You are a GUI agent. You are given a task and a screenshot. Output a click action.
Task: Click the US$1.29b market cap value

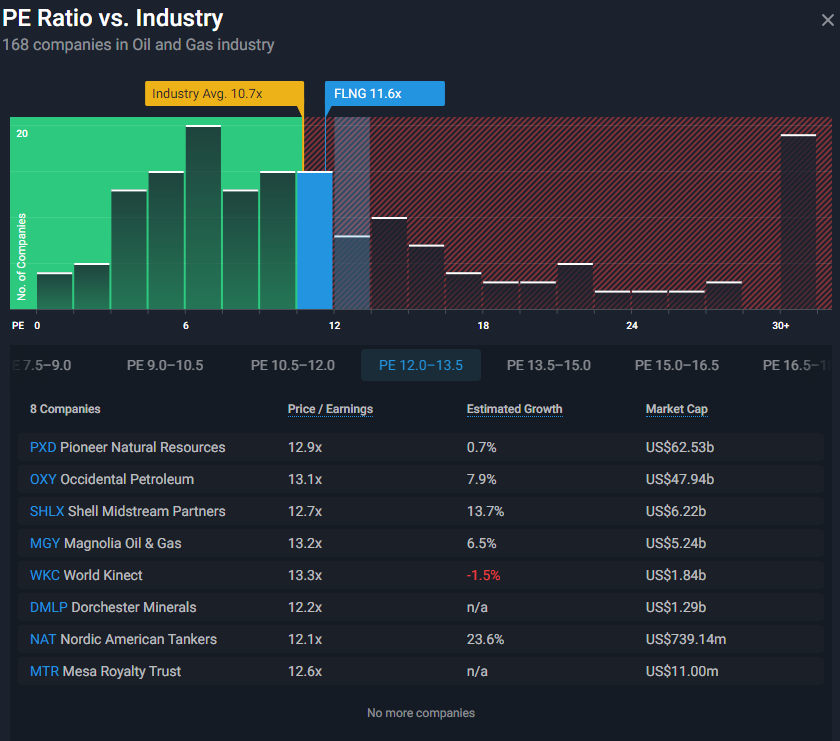click(676, 607)
